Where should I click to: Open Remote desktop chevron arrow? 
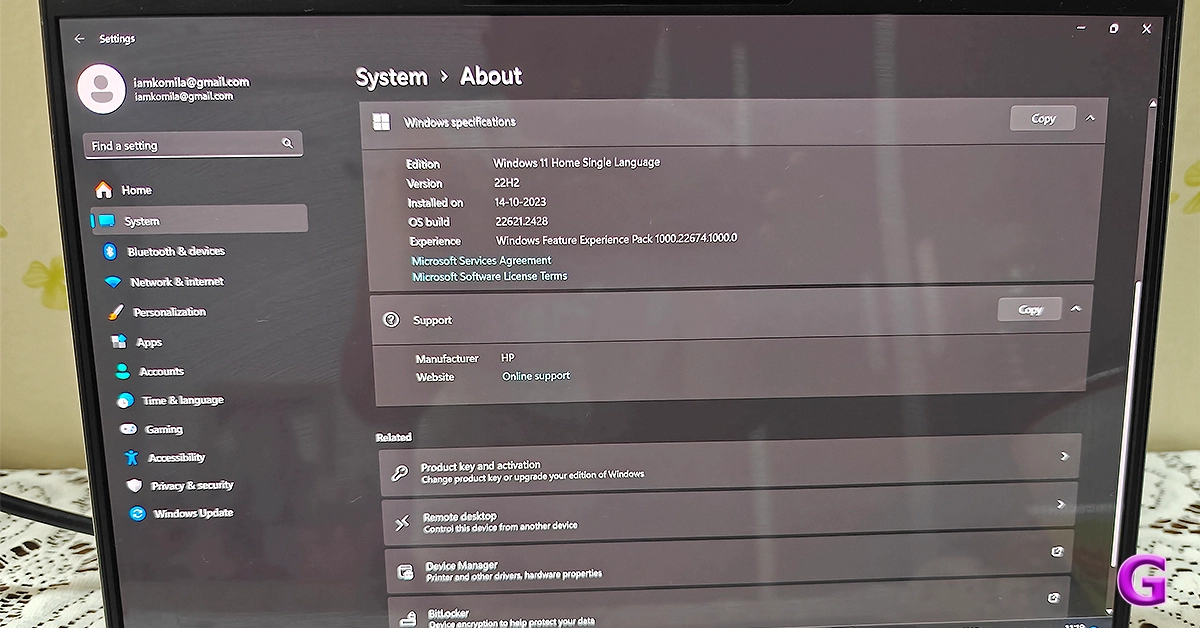pyautogui.click(x=1061, y=504)
